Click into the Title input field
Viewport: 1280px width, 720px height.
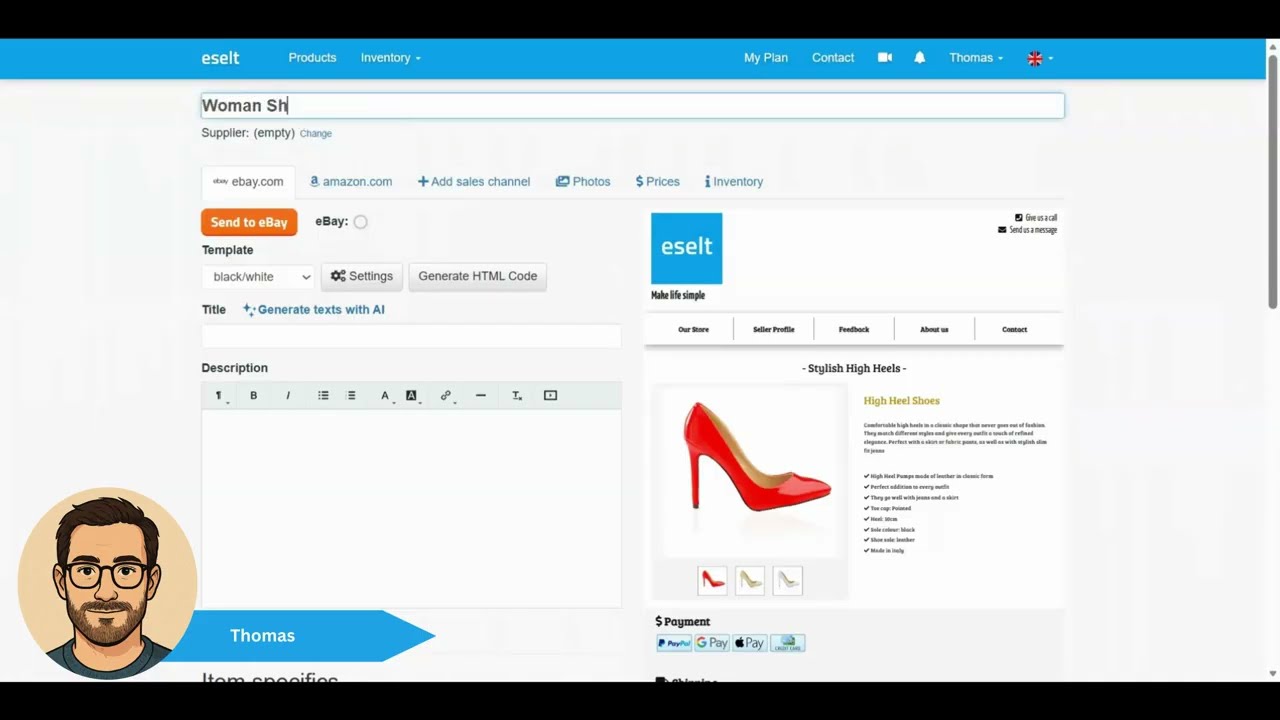(411, 337)
